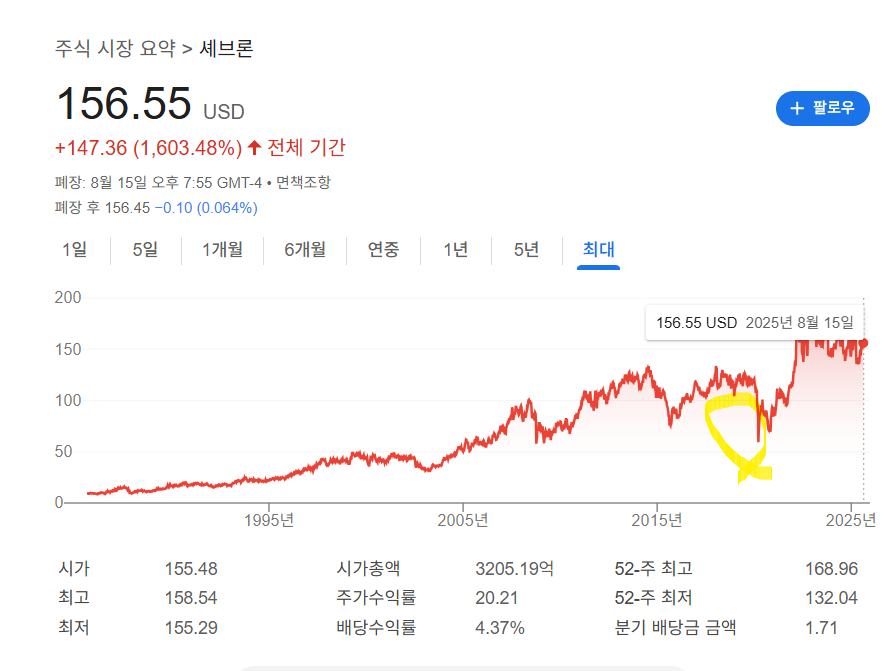Click the 시가 value 155.48
The image size is (894, 671).
[x=191, y=568]
